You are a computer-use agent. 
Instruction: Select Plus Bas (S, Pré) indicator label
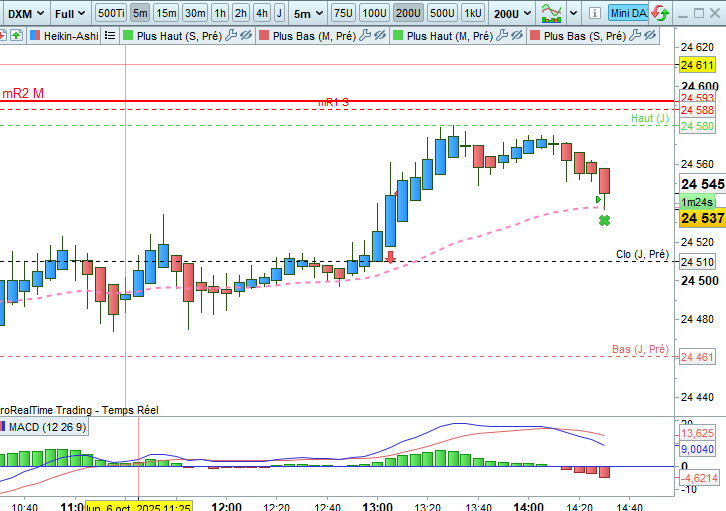click(x=585, y=36)
